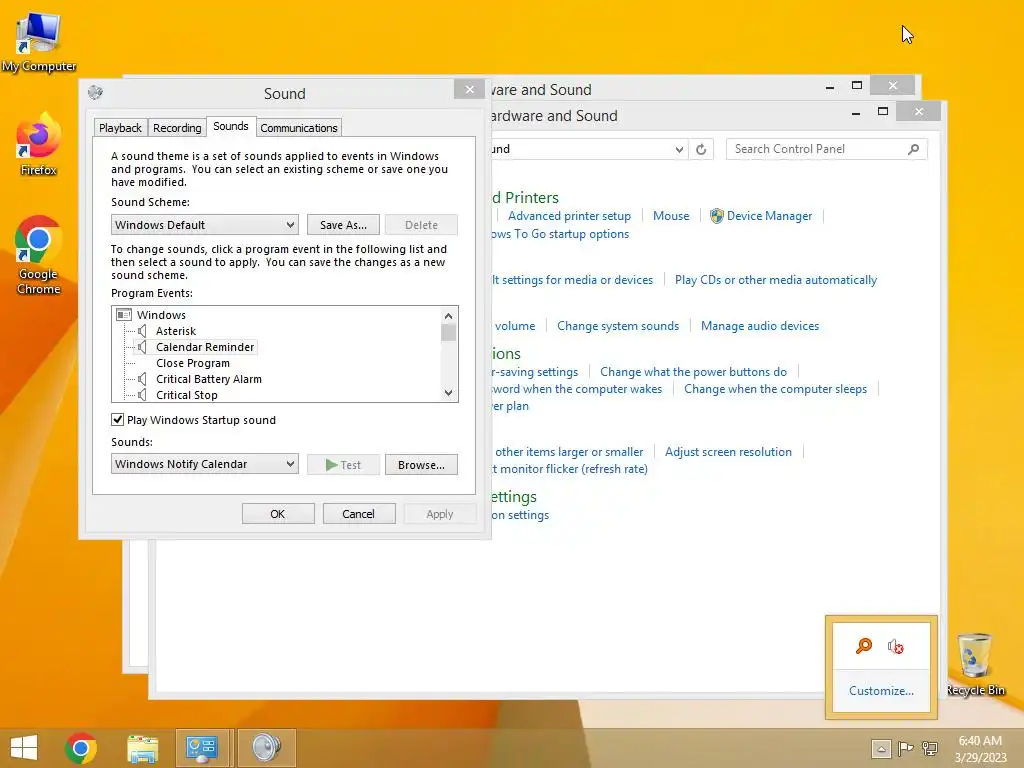Viewport: 1024px width, 768px height.
Task: Click Change when the computer sleeps link
Action: [775, 389]
